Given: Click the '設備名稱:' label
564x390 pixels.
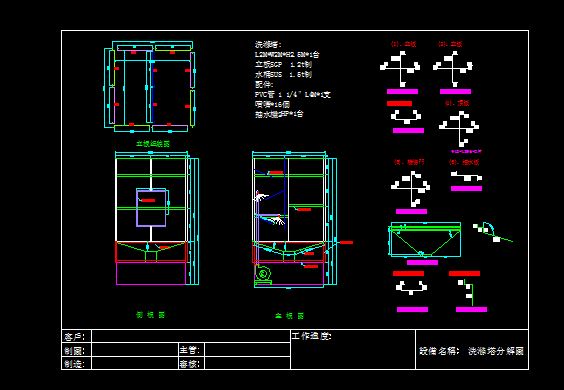Looking at the screenshot, I should coord(439,351).
